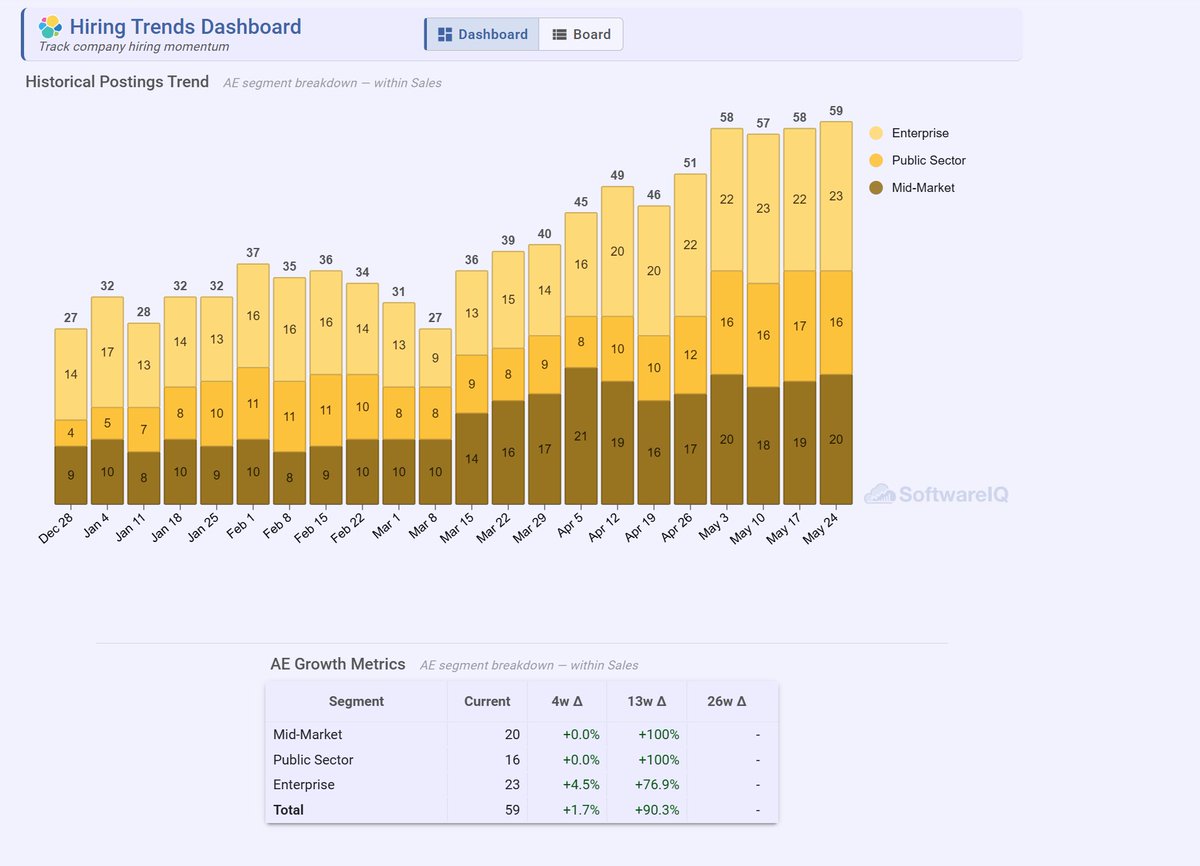Select the Mid-Market table row label
This screenshot has width=1200, height=866.
(x=307, y=734)
